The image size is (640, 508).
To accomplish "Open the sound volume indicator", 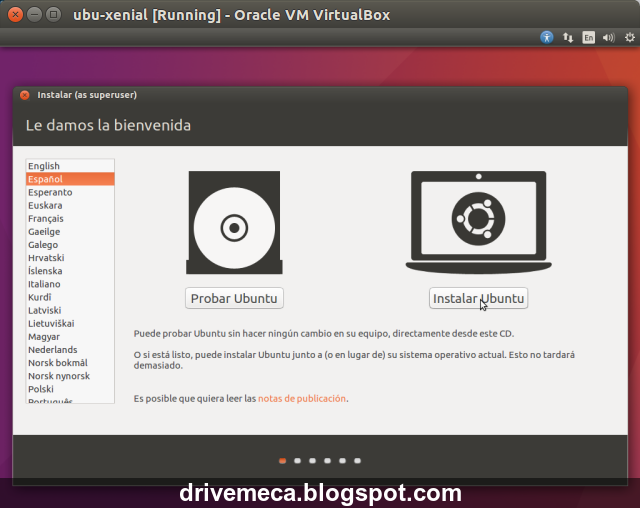I will 609,38.
